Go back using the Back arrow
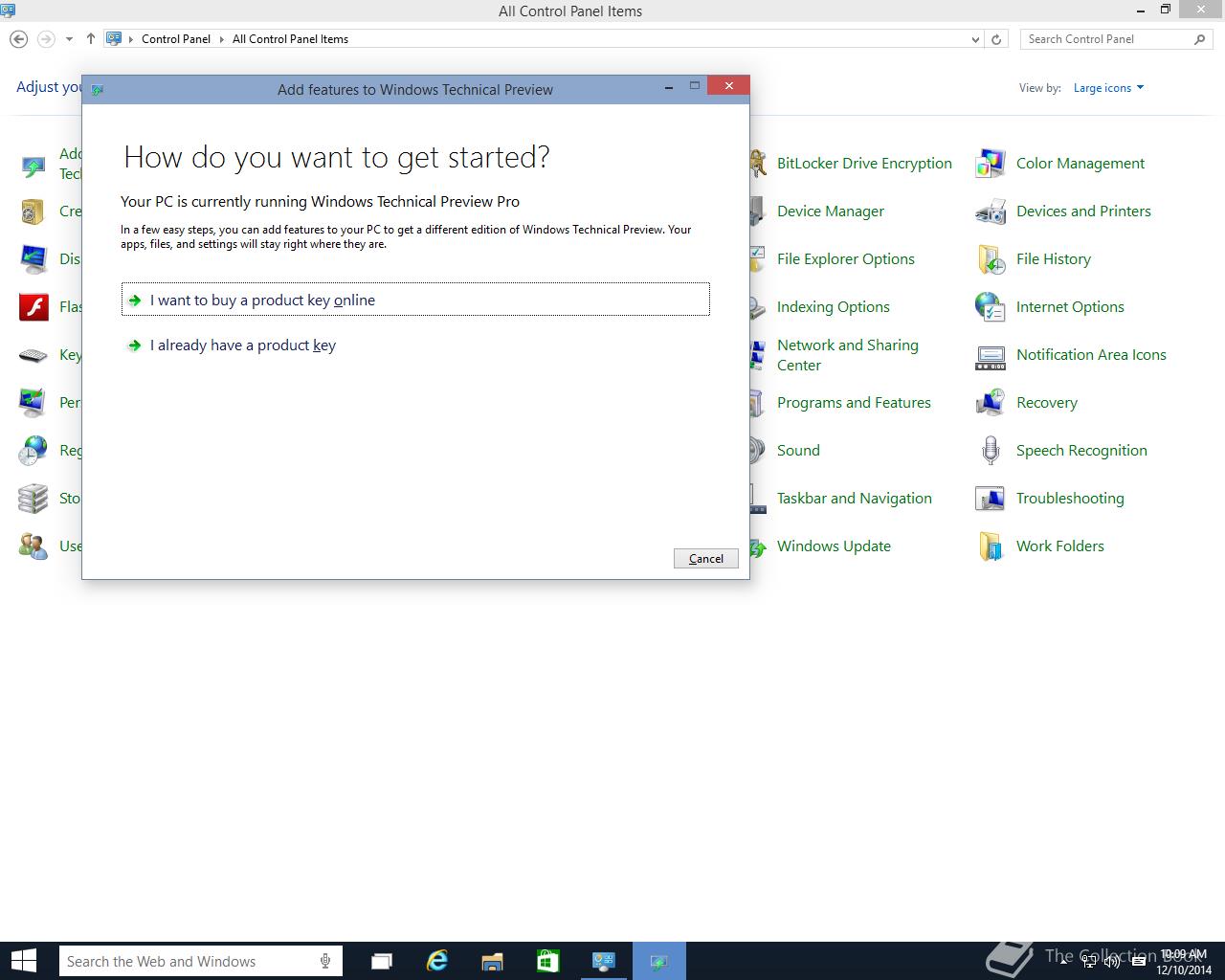1225x980 pixels. click(x=18, y=39)
